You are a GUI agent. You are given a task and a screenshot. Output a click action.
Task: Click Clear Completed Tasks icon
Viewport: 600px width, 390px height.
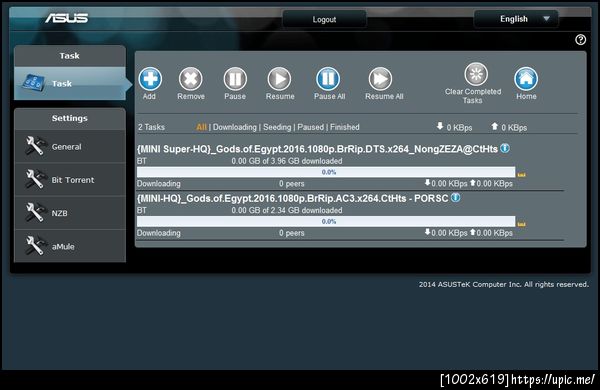(476, 74)
